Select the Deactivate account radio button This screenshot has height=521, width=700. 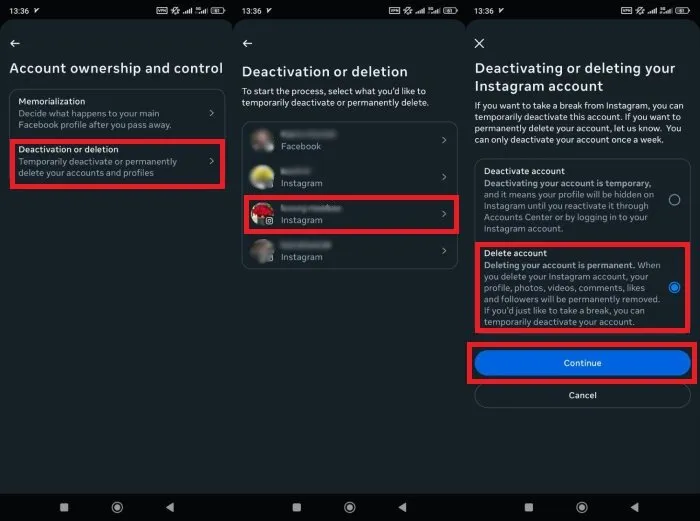point(674,199)
